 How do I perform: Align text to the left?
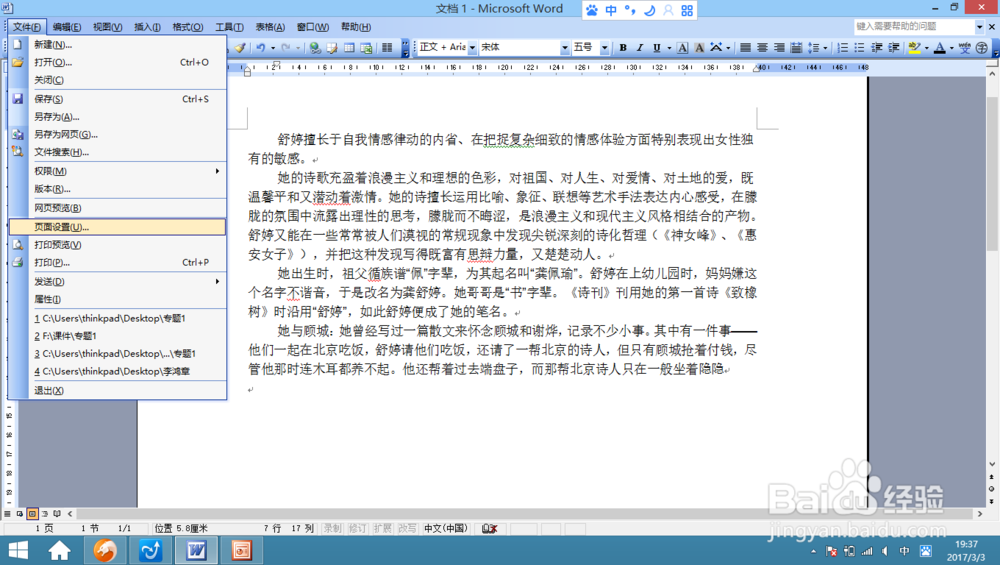pyautogui.click(x=745, y=48)
